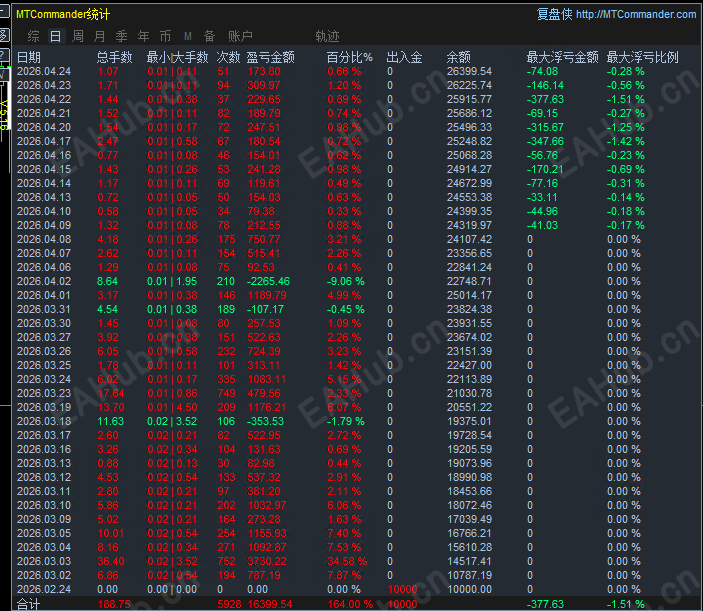Screen dimensions: 703x611
Task: Click the 合计 totals row label
Action: tap(29, 604)
